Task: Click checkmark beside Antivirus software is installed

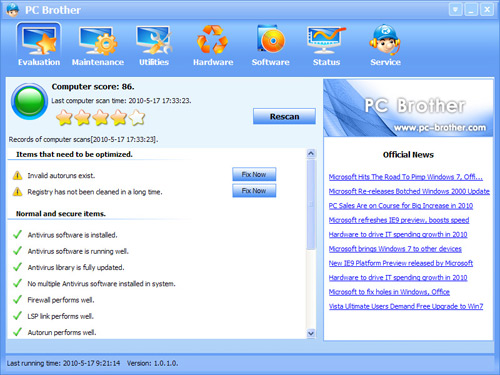Action: pyautogui.click(x=17, y=235)
